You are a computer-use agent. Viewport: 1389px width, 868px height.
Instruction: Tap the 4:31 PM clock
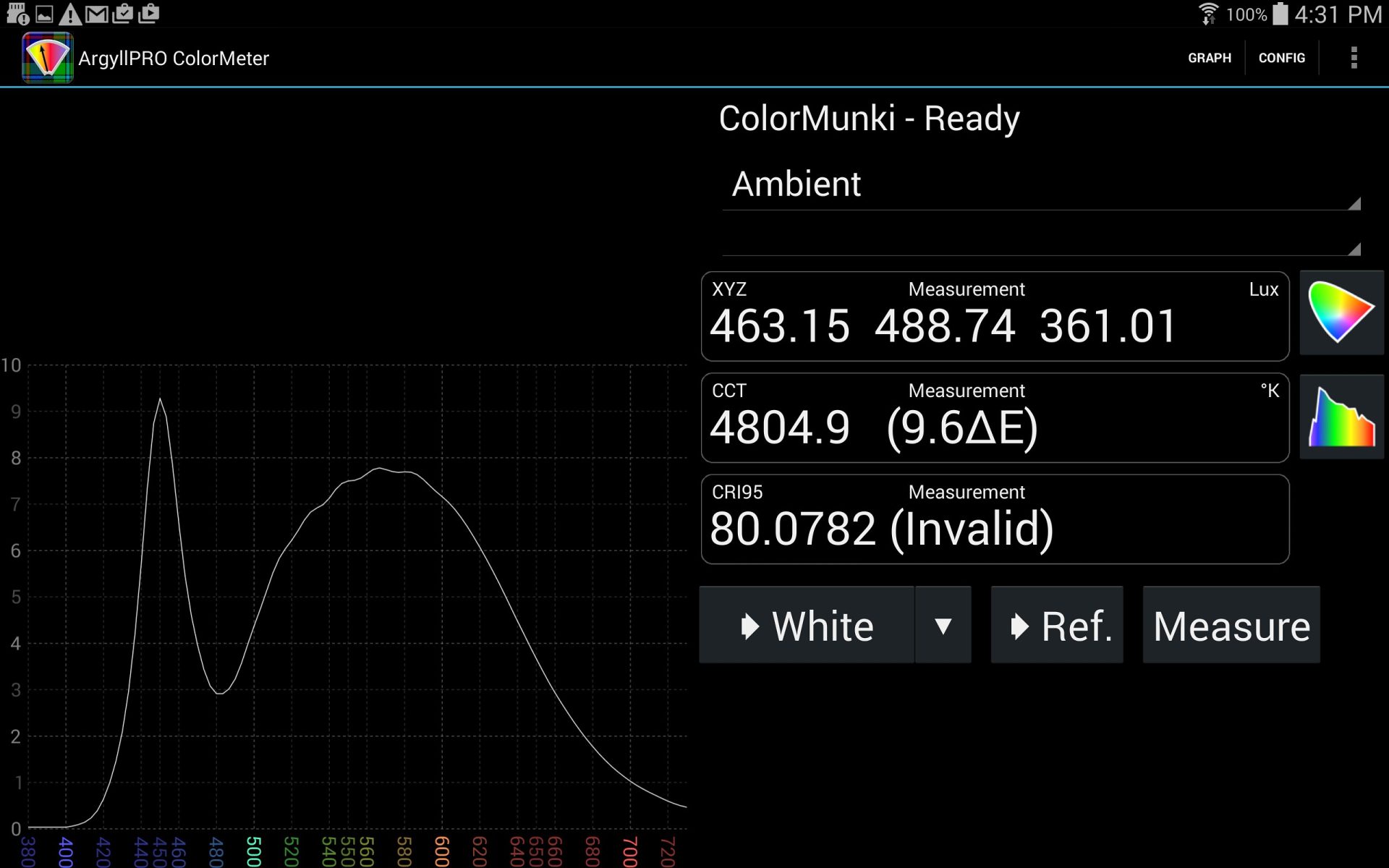pos(1338,14)
